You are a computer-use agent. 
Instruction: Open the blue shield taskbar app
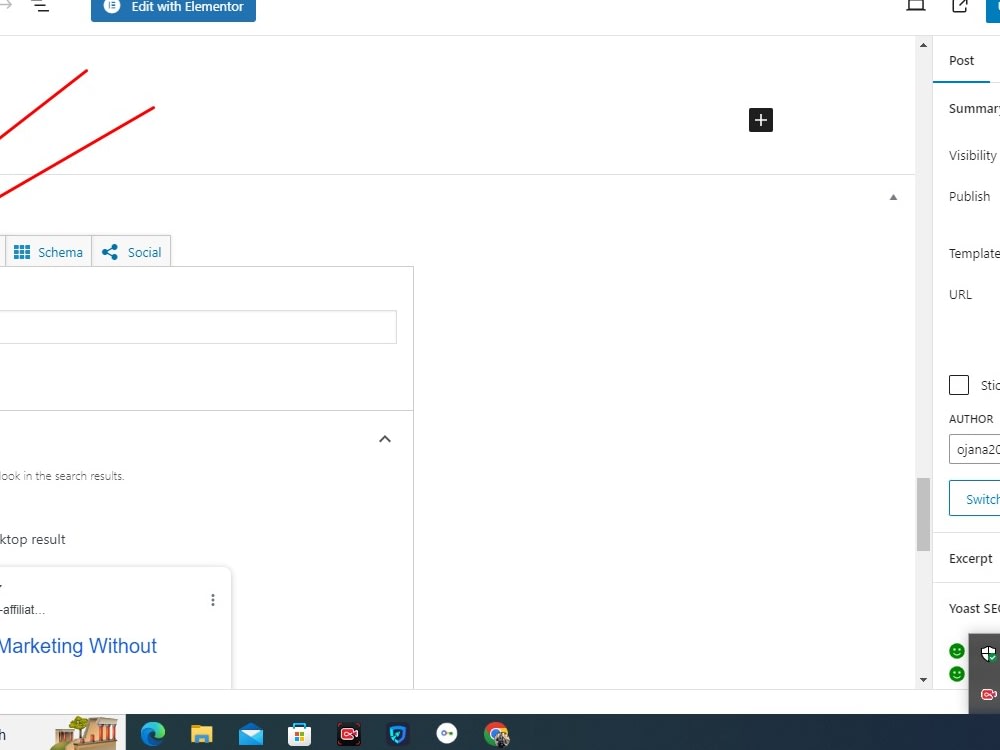[398, 735]
